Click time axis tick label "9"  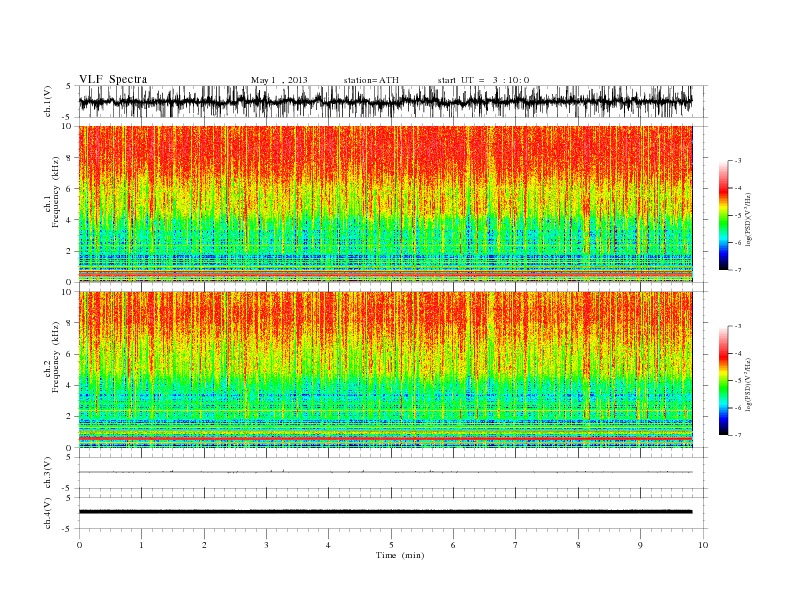[640, 545]
